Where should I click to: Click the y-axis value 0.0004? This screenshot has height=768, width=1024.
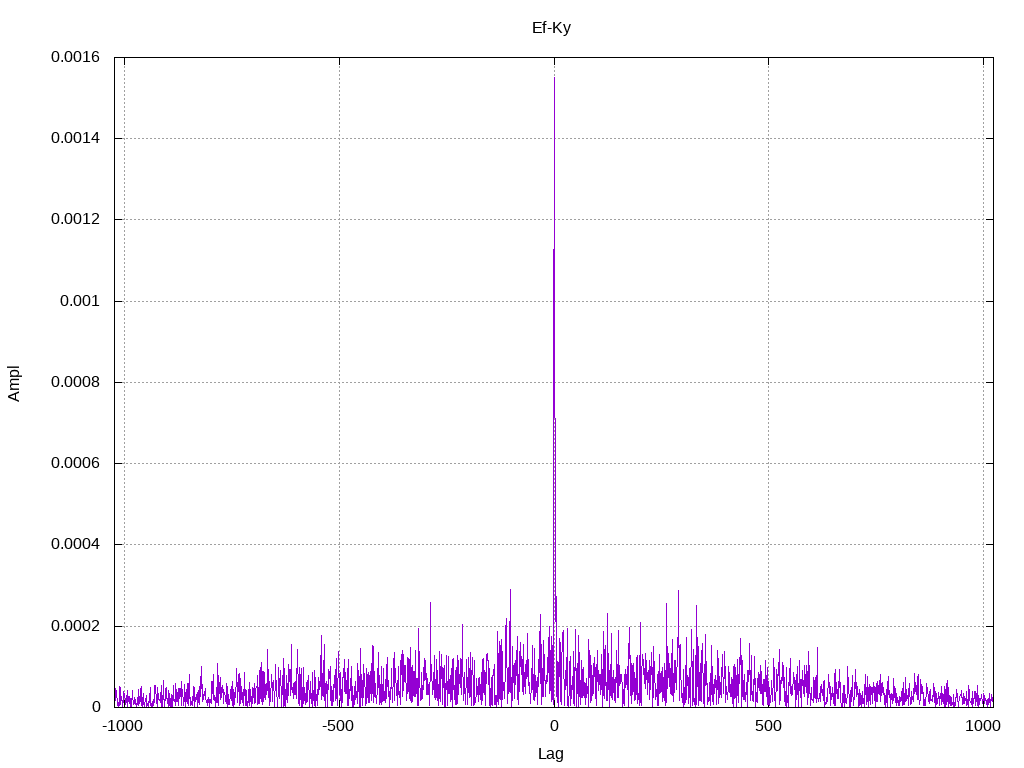(x=76, y=544)
